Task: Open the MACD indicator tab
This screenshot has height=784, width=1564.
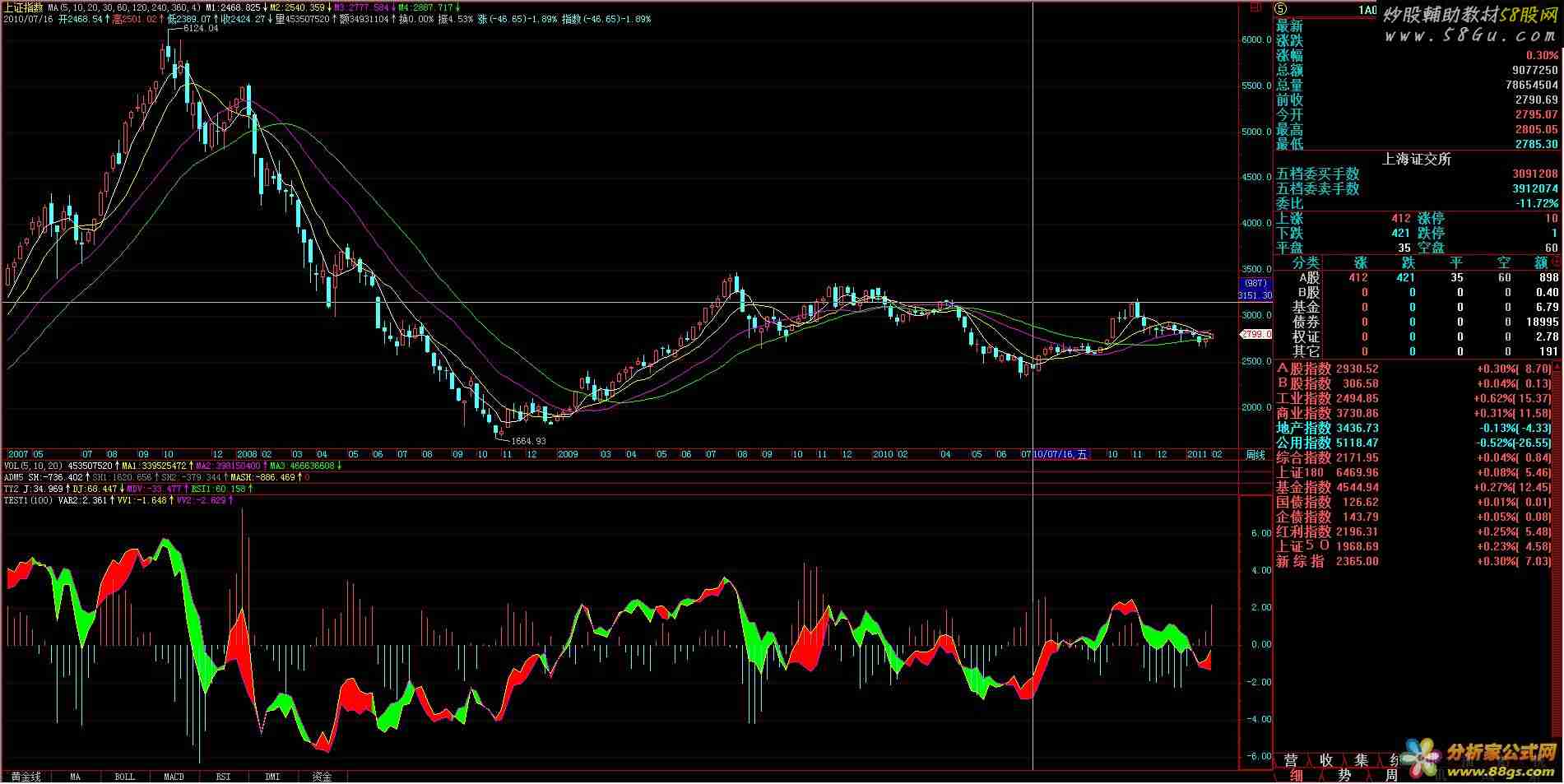Action: coord(174,777)
